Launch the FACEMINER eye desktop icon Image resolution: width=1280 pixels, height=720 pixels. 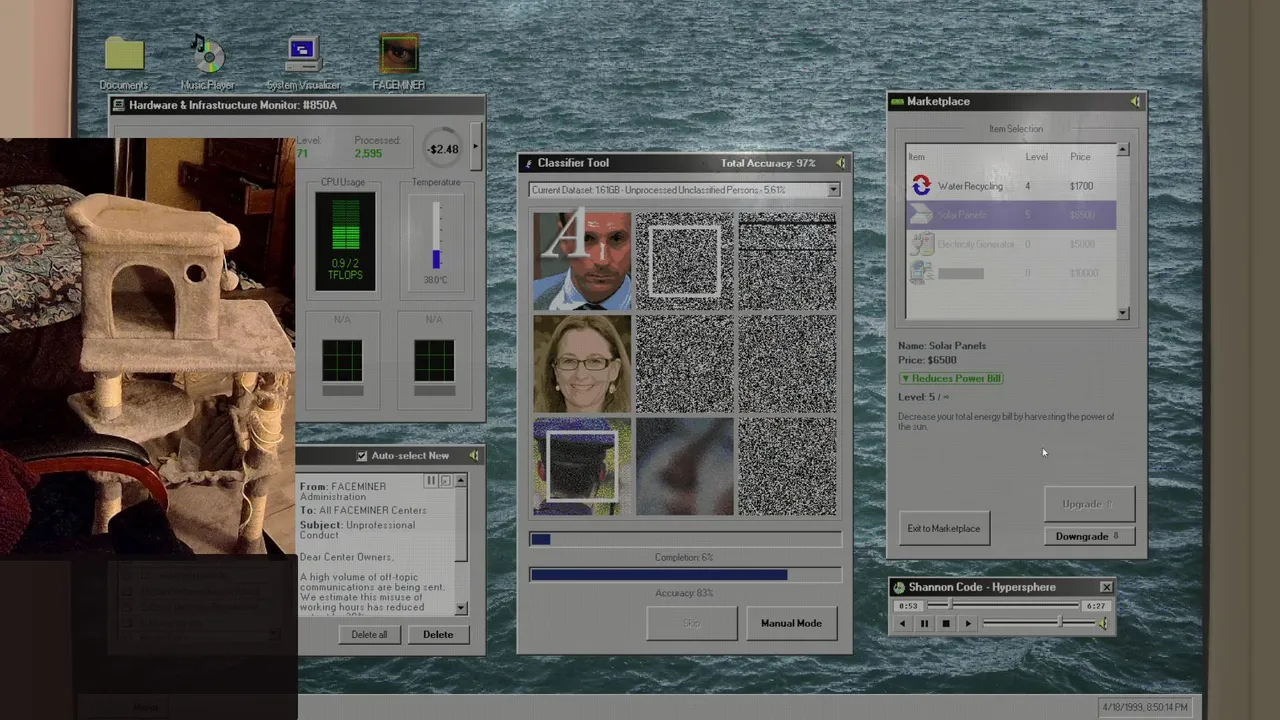point(399,55)
